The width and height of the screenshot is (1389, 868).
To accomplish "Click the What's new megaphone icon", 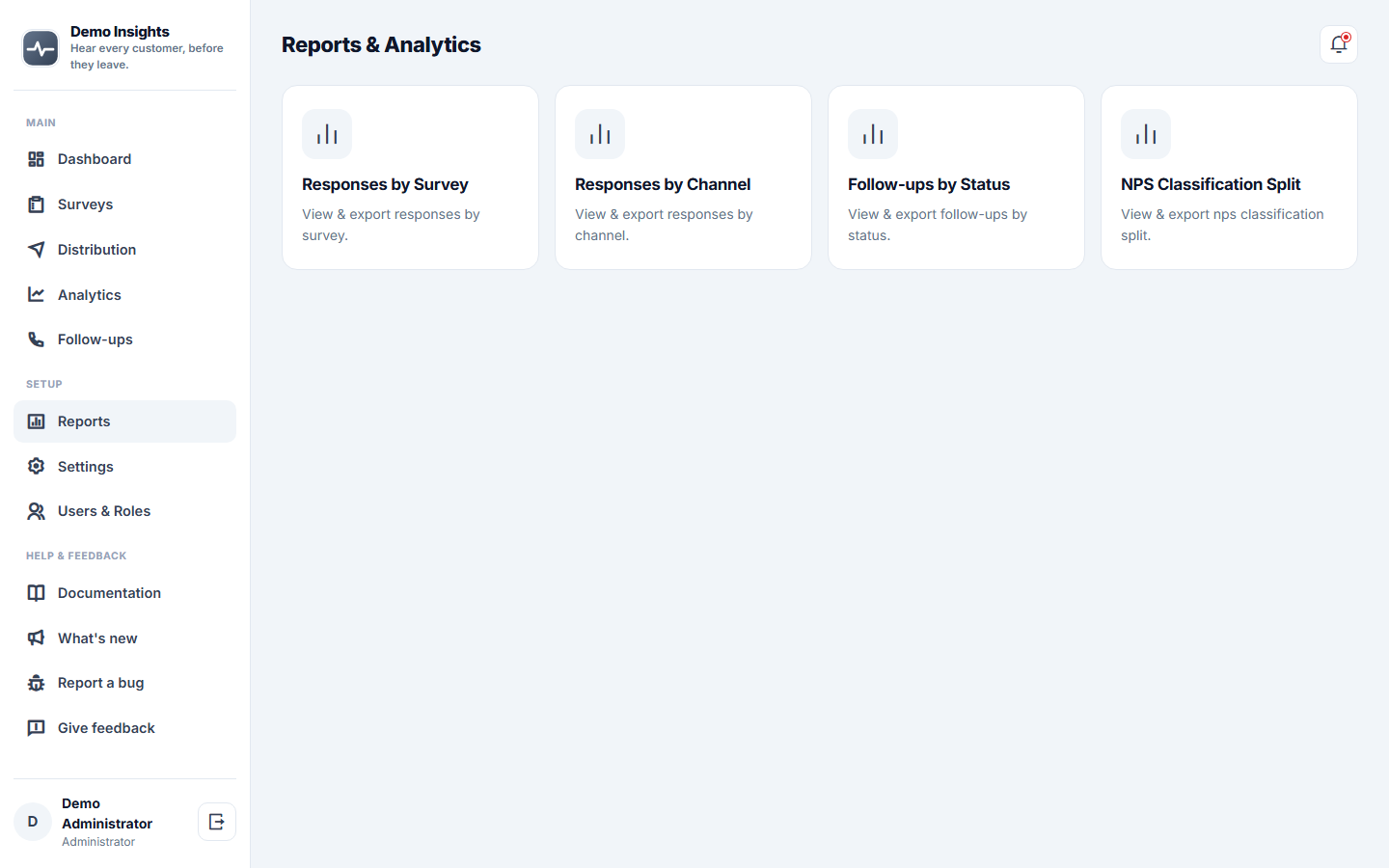I will (36, 638).
